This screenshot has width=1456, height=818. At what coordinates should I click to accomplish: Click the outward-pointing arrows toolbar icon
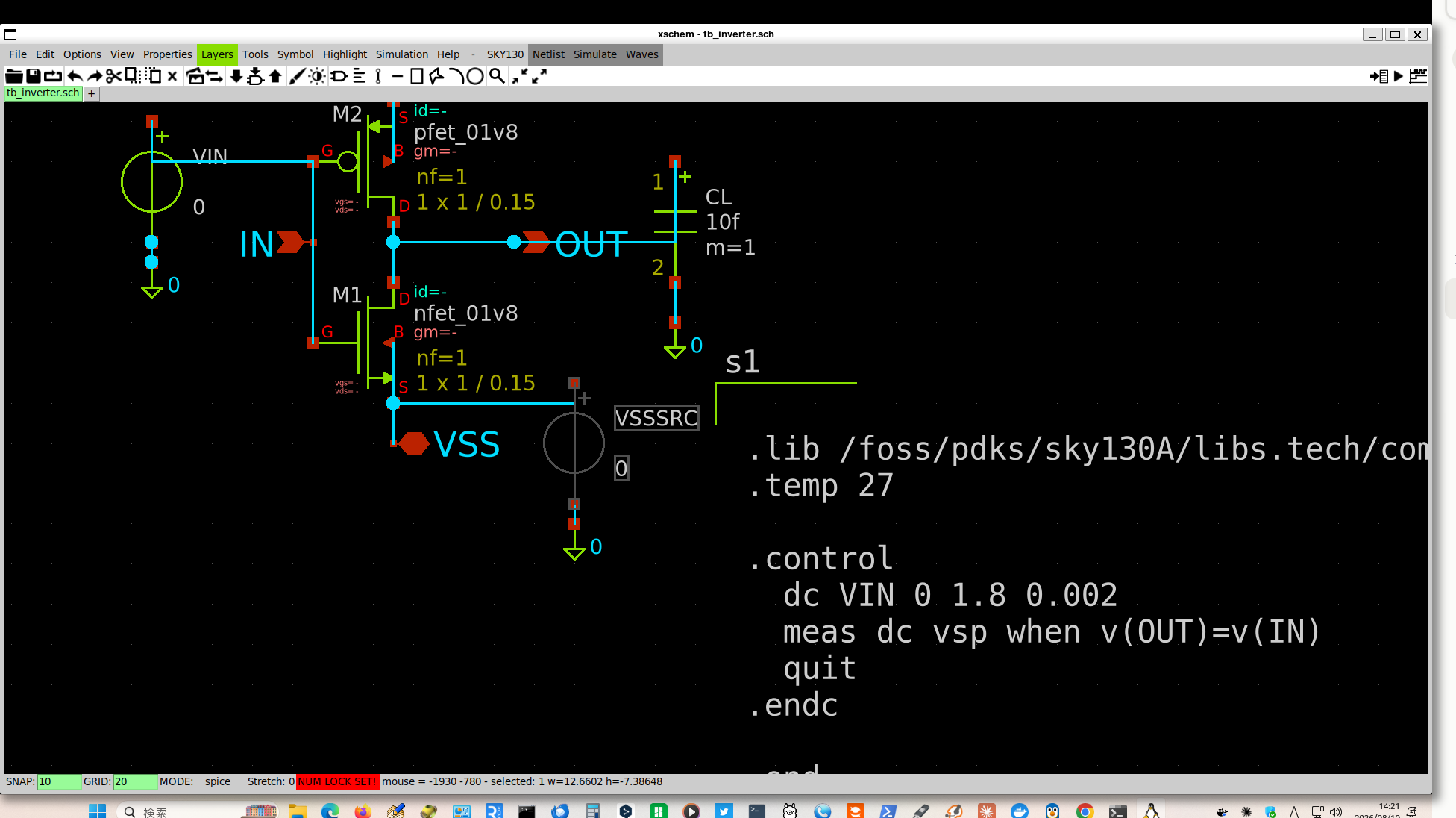539,76
